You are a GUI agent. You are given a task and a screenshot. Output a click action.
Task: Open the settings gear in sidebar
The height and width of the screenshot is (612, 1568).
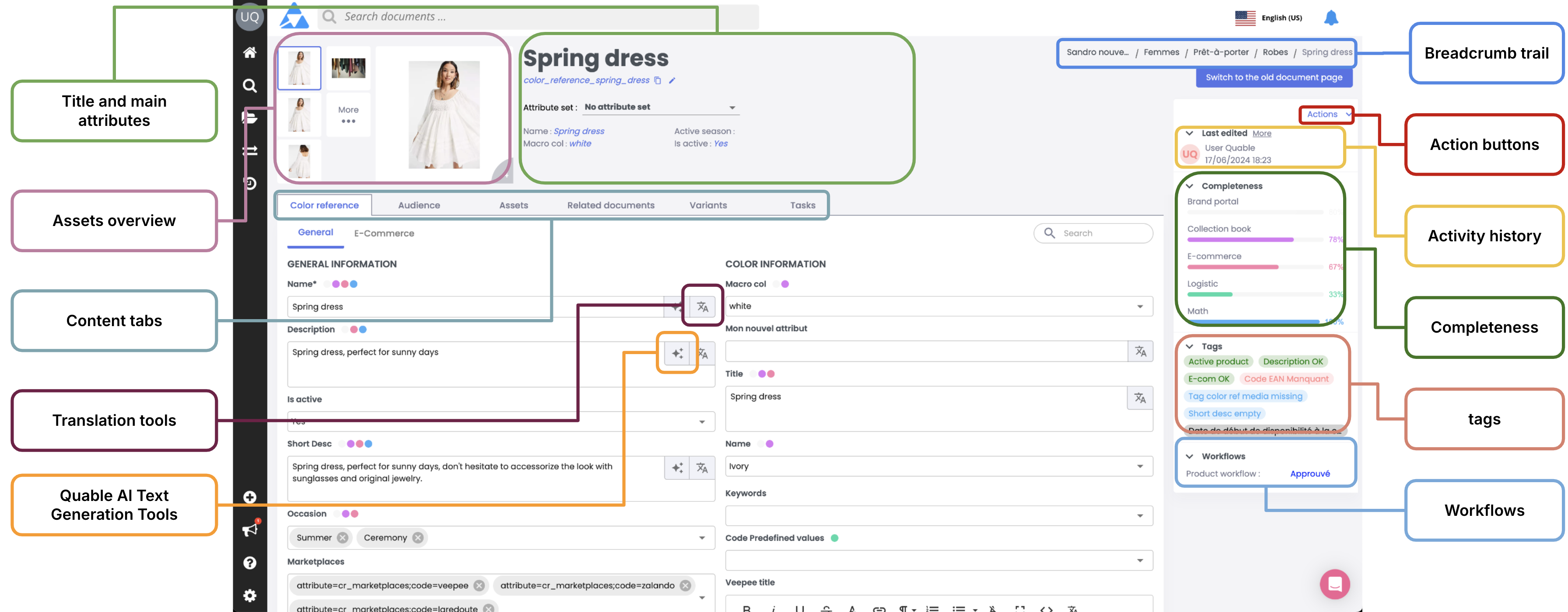(x=249, y=595)
